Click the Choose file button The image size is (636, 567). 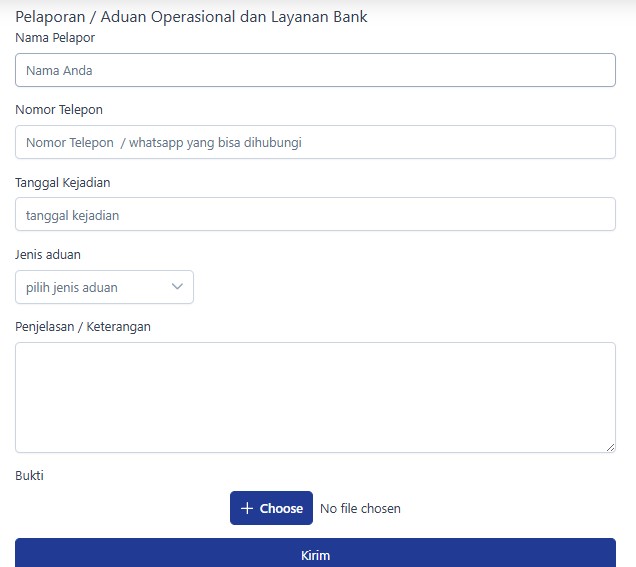(x=271, y=508)
